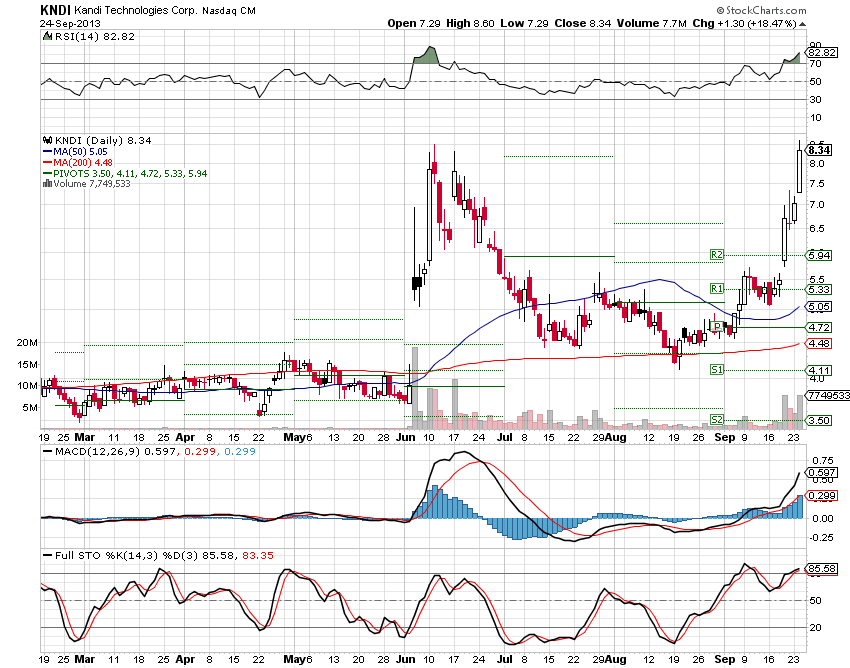Click the Open 7.29 quote value

(414, 23)
